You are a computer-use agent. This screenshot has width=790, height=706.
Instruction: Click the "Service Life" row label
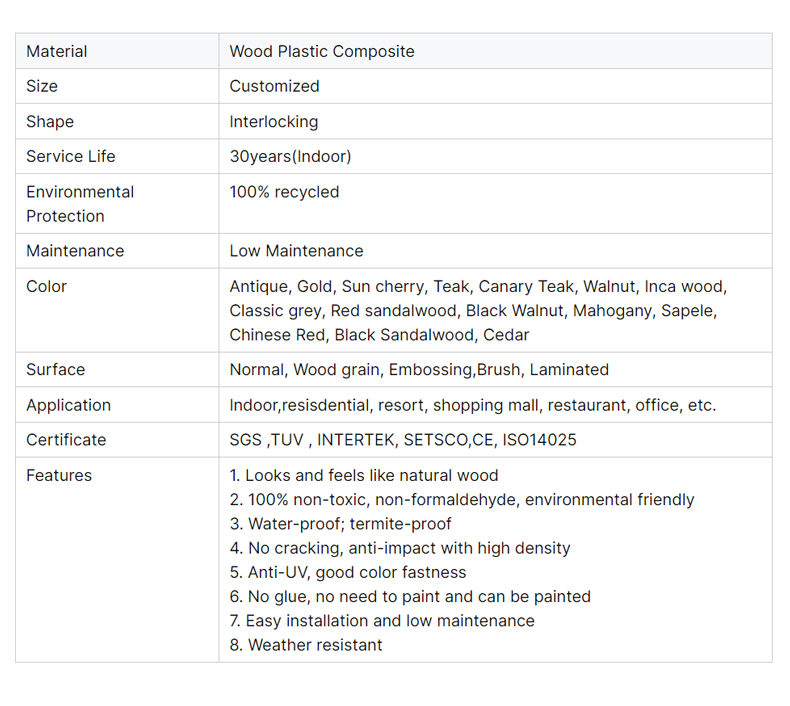[x=70, y=156]
